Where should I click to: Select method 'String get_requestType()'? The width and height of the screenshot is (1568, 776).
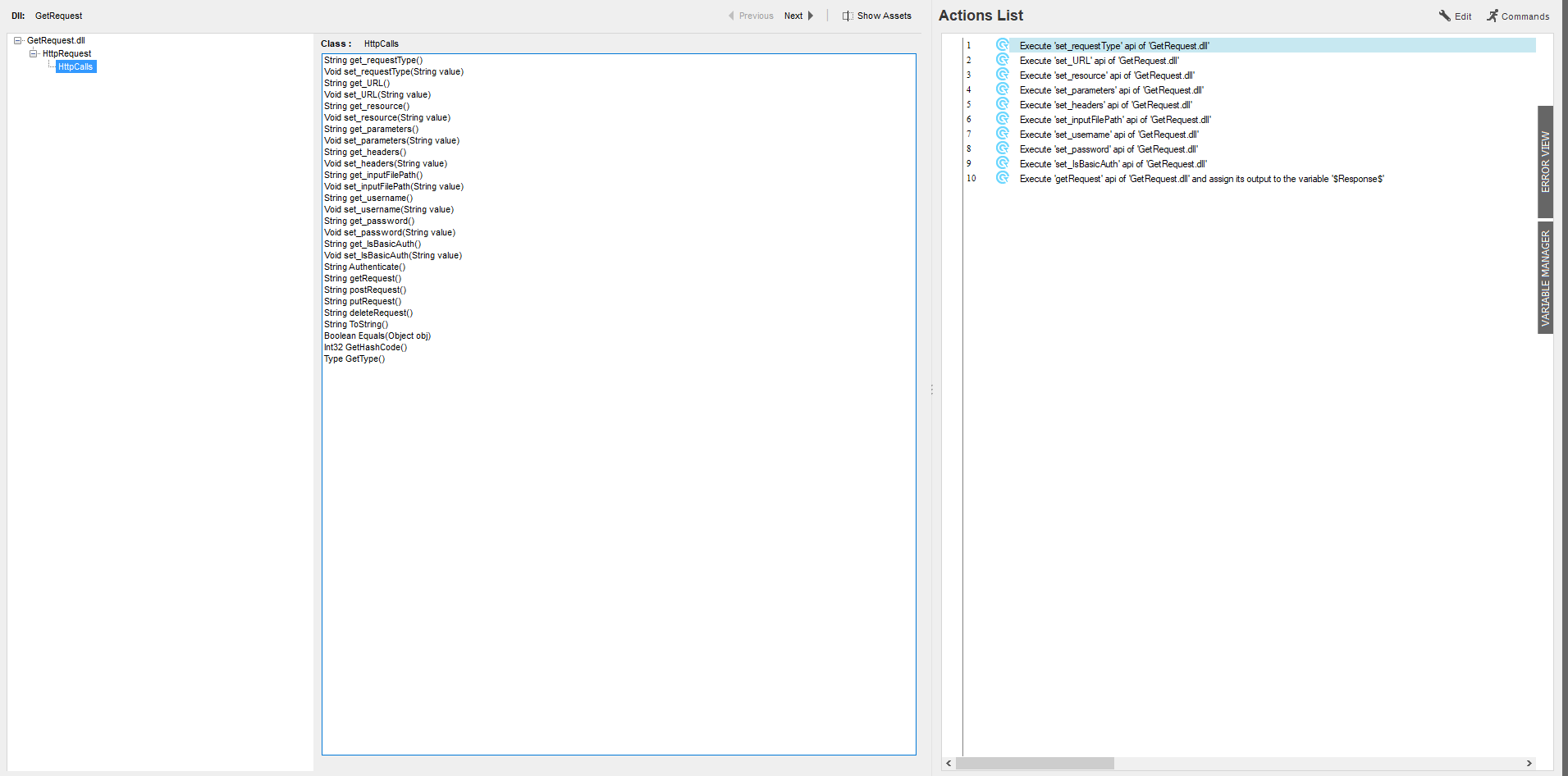point(373,60)
